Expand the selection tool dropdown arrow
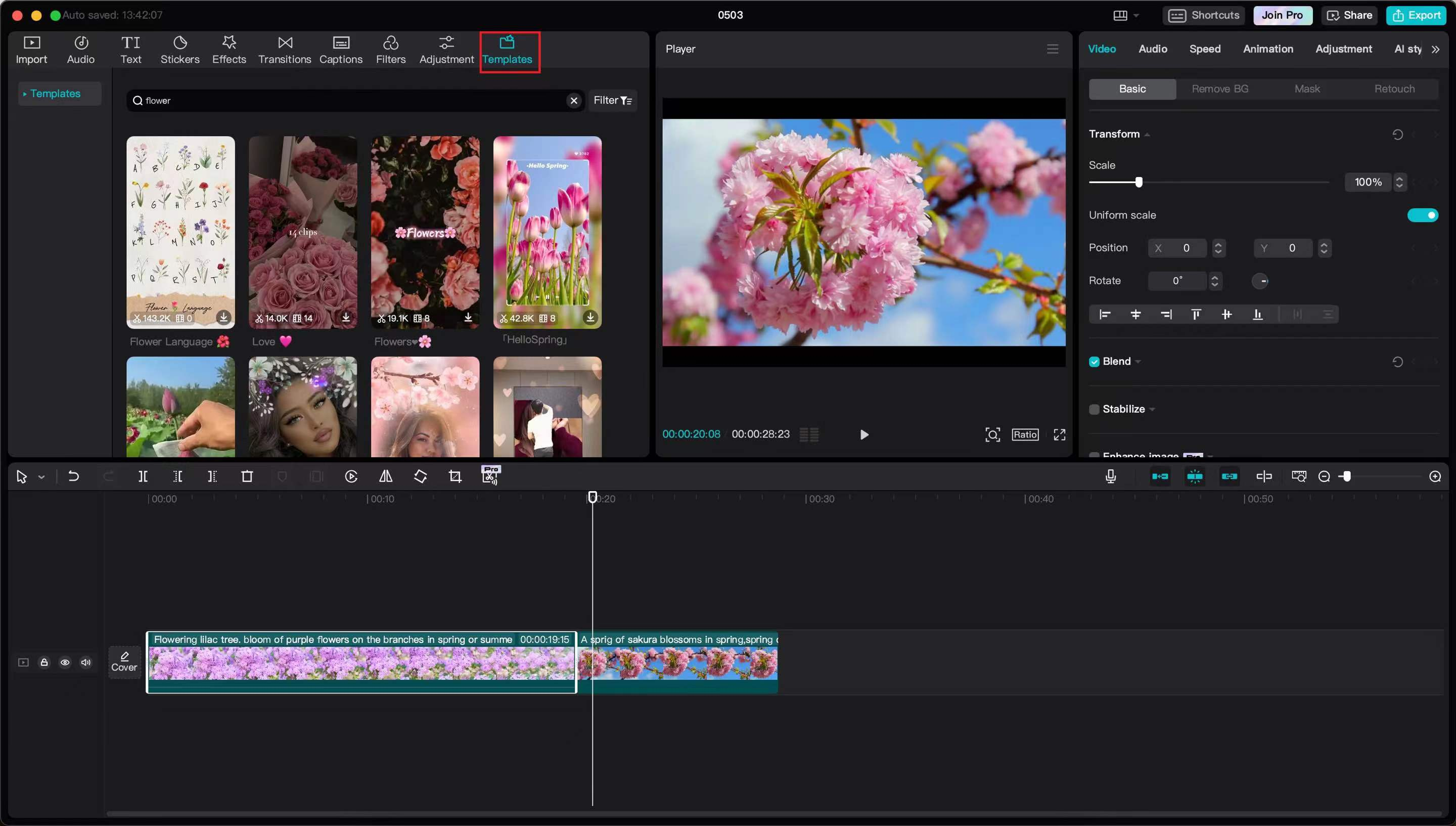The width and height of the screenshot is (1456, 826). point(41,477)
